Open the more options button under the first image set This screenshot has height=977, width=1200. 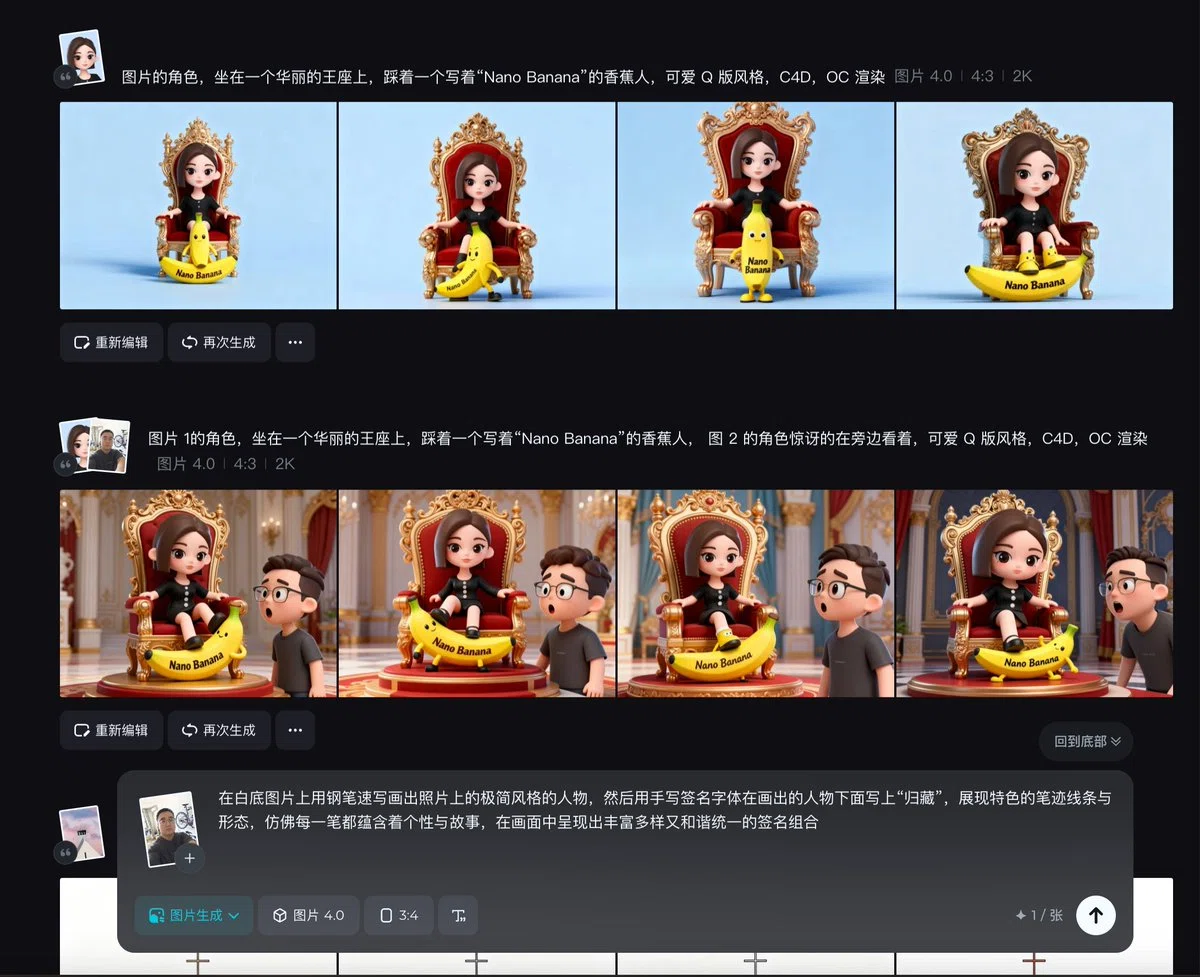click(x=295, y=342)
